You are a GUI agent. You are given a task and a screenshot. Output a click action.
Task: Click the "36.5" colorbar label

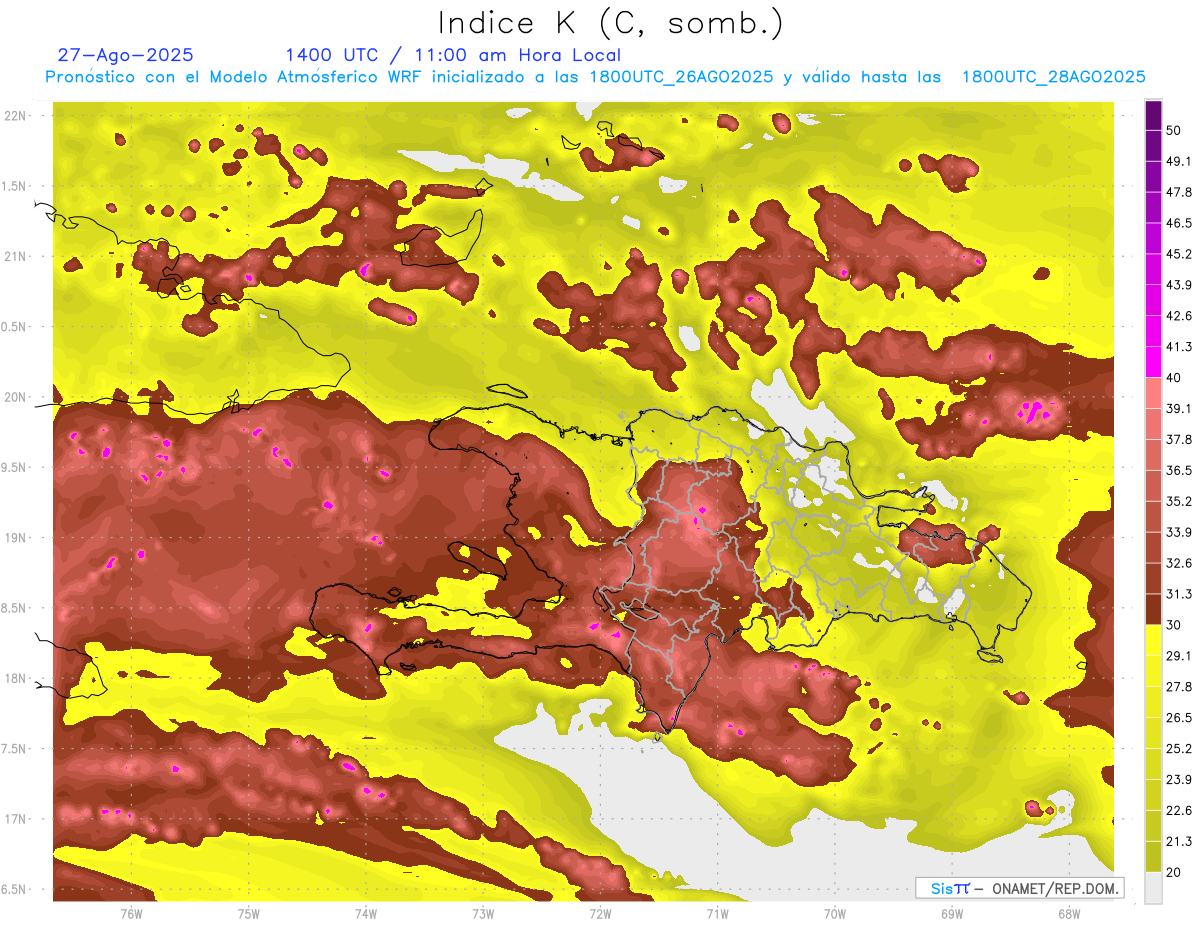(x=1179, y=470)
